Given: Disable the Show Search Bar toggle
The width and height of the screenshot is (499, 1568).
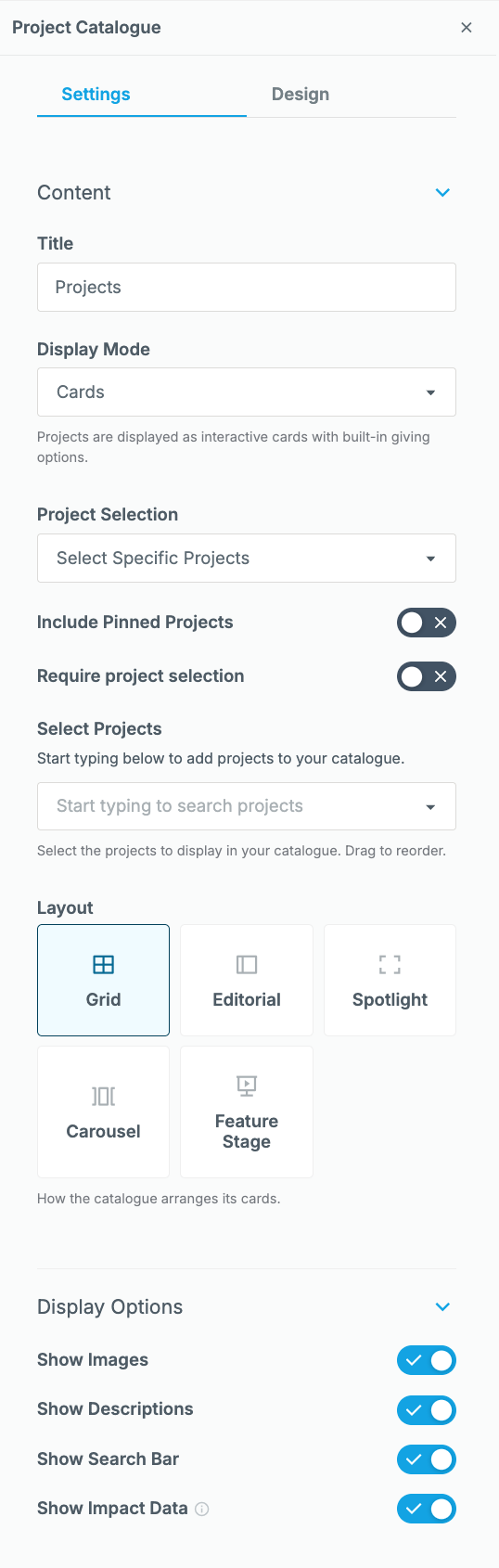Looking at the screenshot, I should [427, 1459].
